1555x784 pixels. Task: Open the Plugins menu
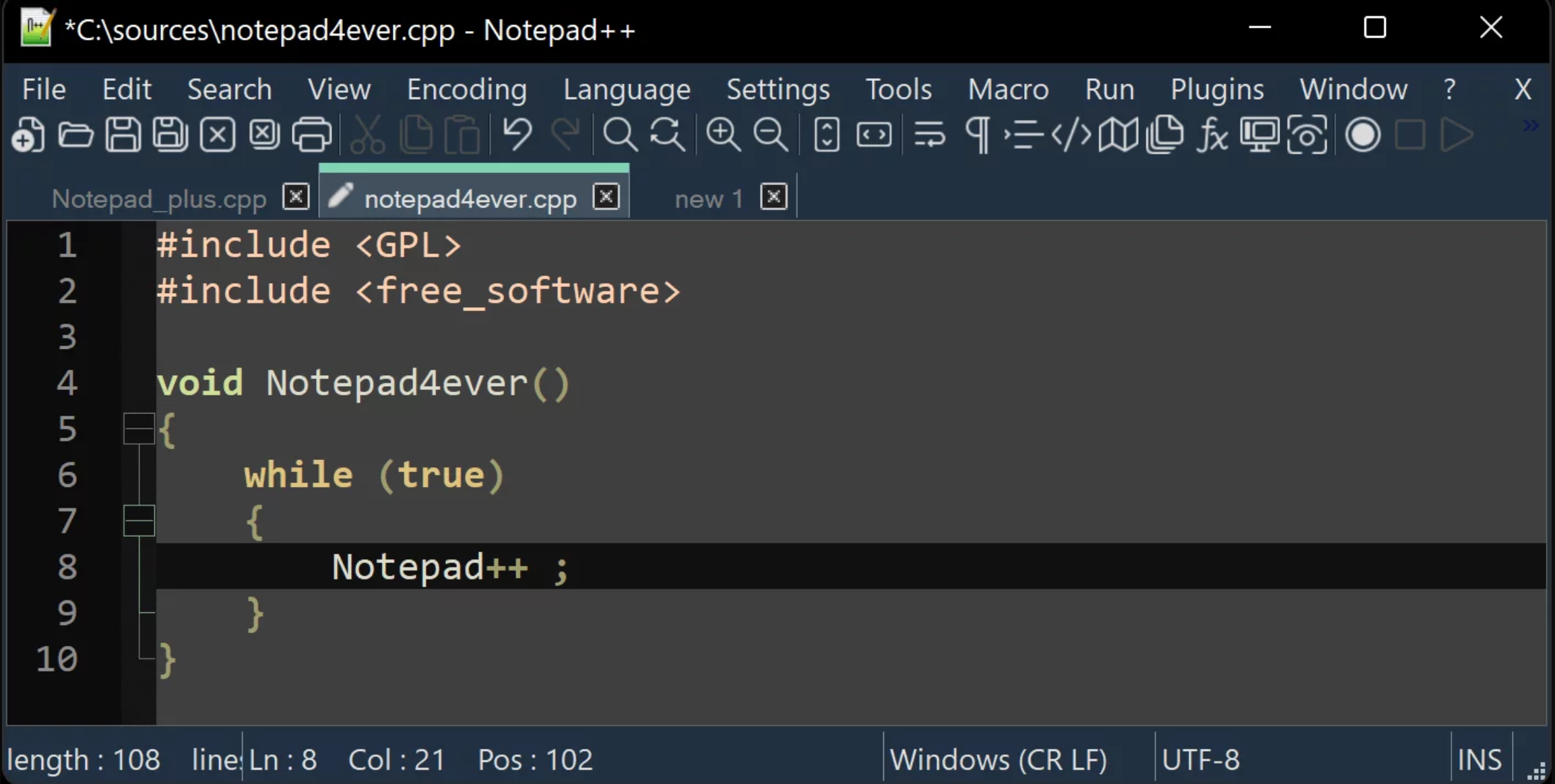(x=1216, y=89)
